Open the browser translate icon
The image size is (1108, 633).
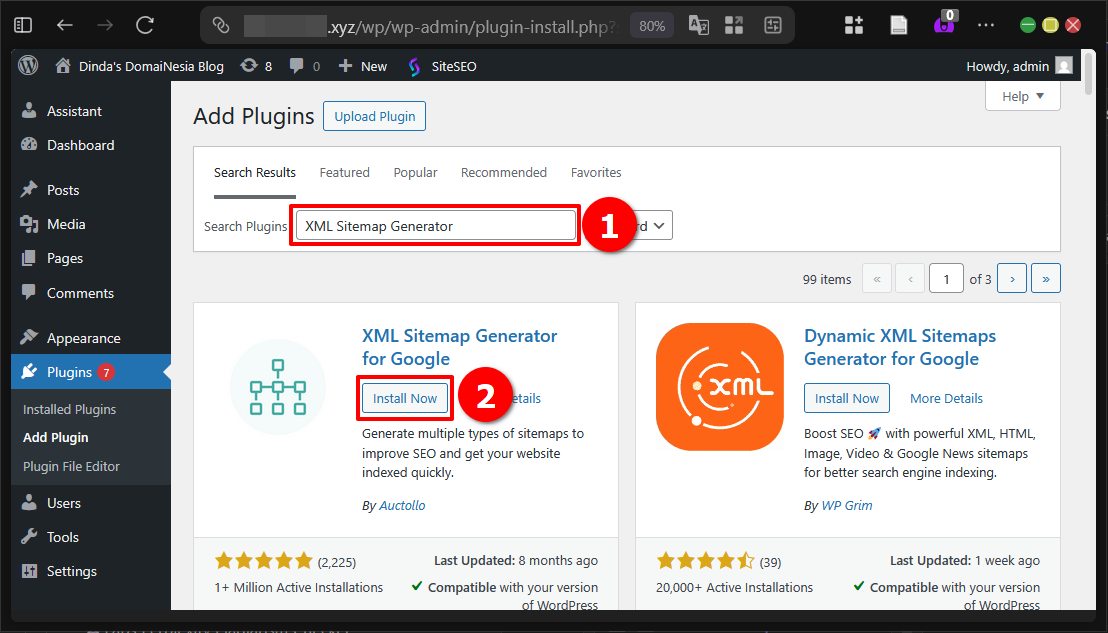698,25
